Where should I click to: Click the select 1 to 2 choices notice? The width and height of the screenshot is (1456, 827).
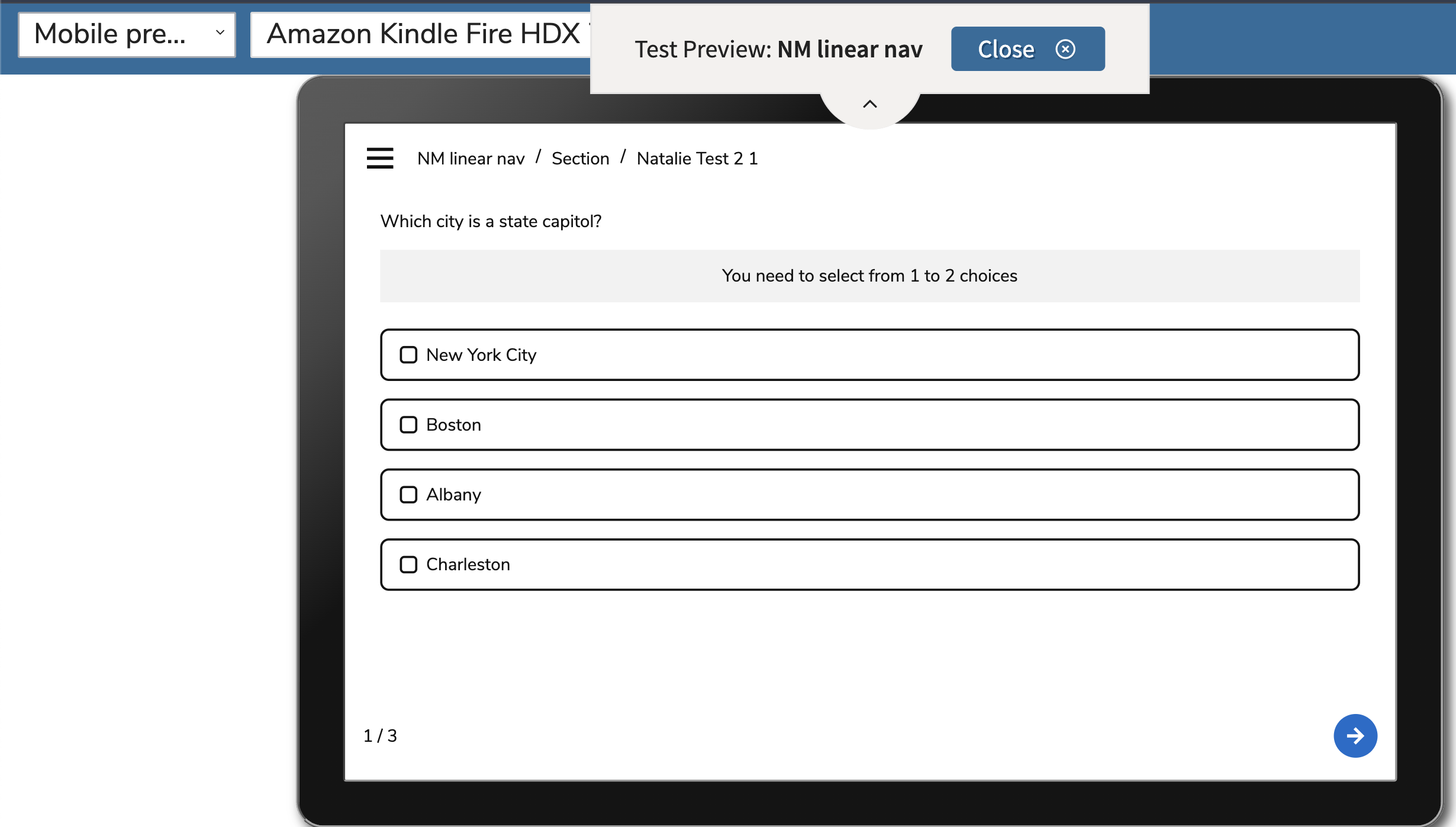(869, 276)
